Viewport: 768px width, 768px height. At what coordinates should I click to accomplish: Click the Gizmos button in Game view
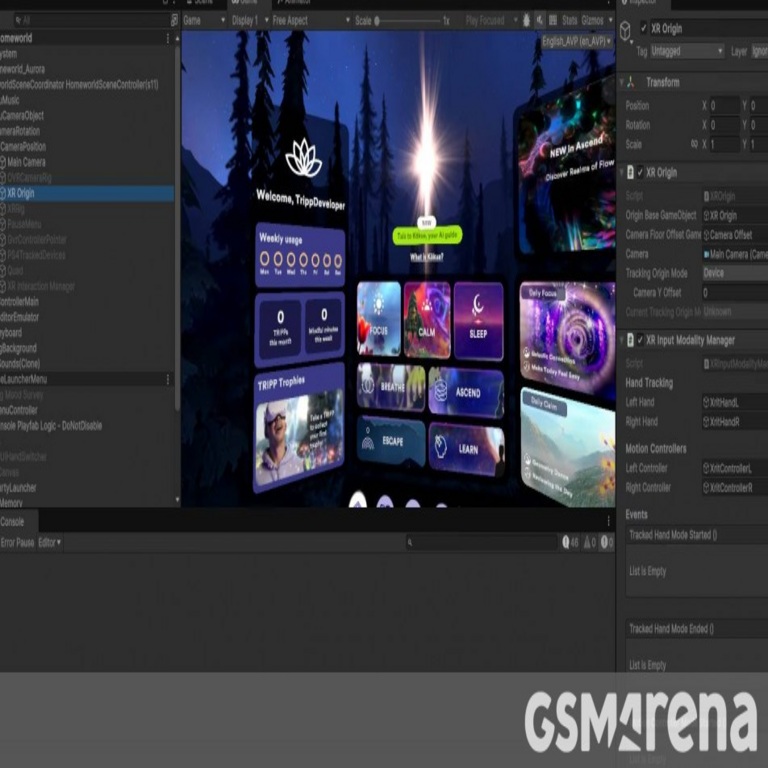coord(593,20)
